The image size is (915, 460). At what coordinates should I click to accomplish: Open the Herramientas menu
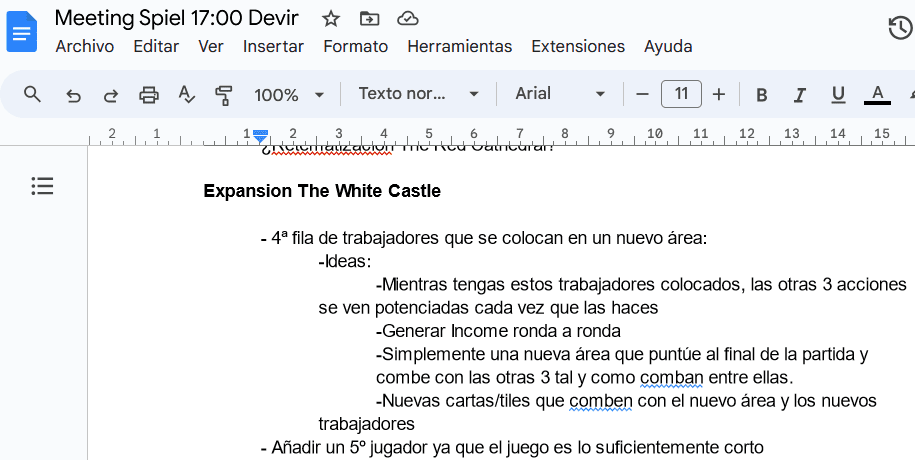(459, 46)
